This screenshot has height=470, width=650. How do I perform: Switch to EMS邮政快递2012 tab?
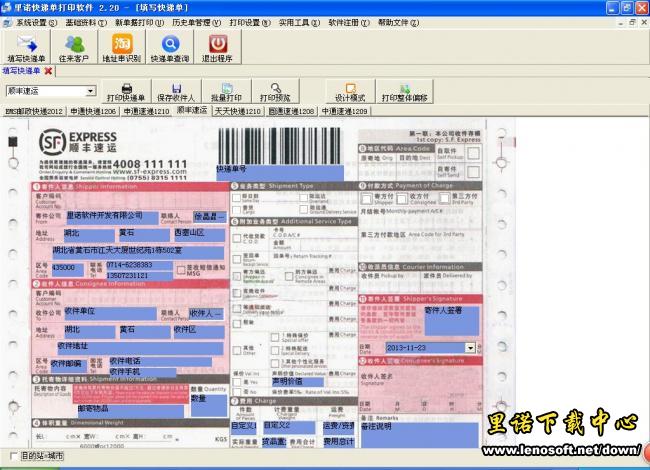click(x=34, y=111)
